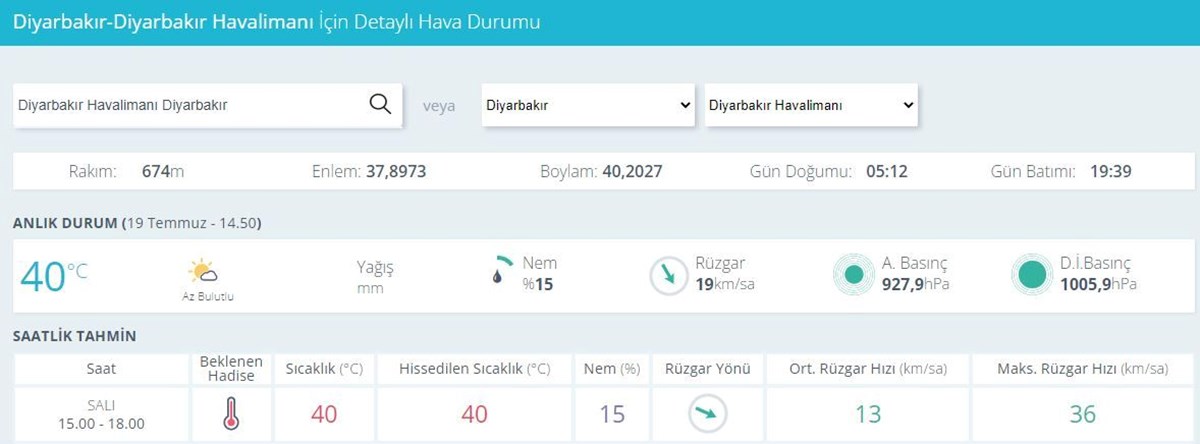1200x444 pixels.
Task: Click the wind direction arrow beside Rüzgar
Action: (664, 276)
